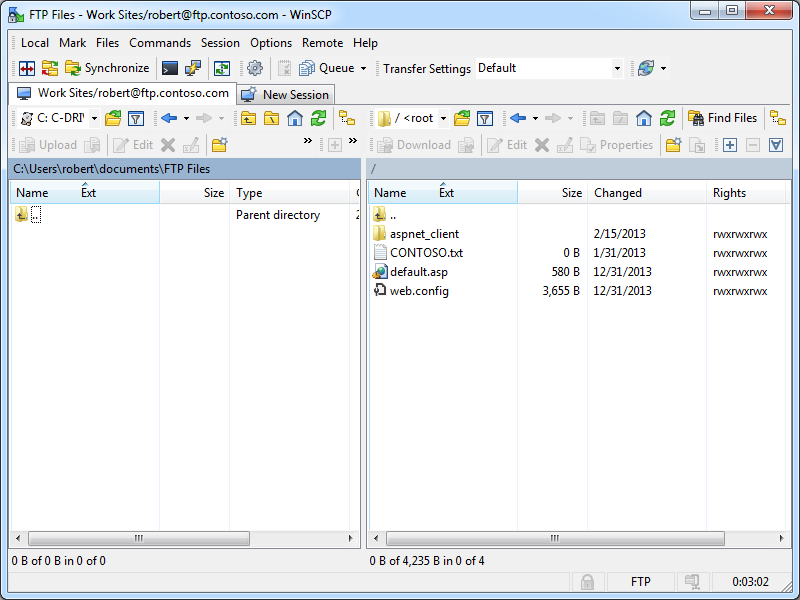
Task: Select the web.config file
Action: pyautogui.click(x=419, y=291)
